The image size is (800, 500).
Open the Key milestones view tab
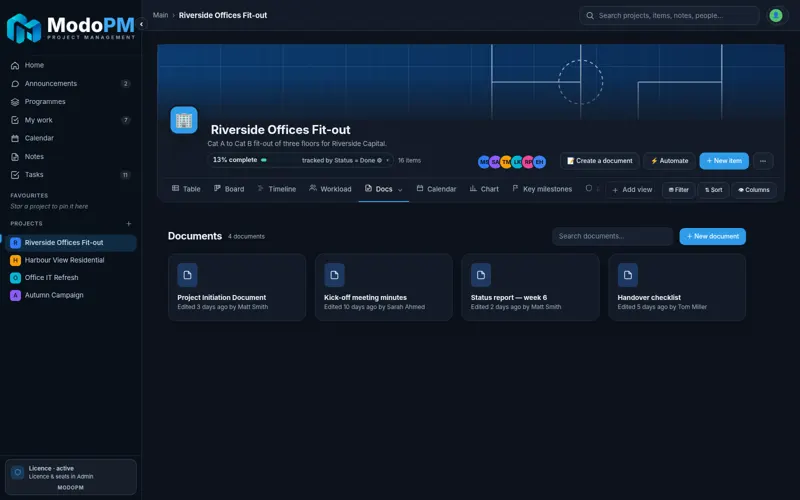tap(542, 189)
